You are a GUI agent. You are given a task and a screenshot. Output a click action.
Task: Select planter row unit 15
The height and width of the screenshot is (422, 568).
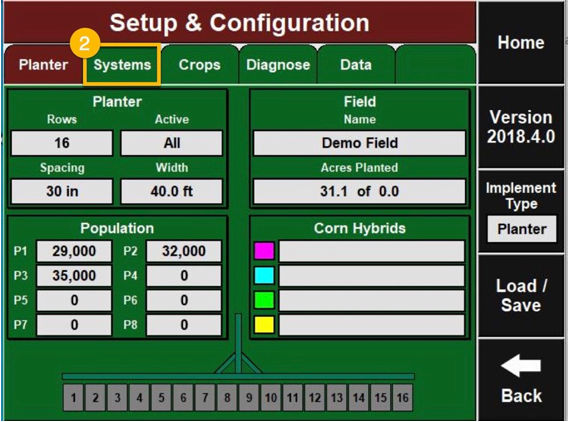click(381, 398)
